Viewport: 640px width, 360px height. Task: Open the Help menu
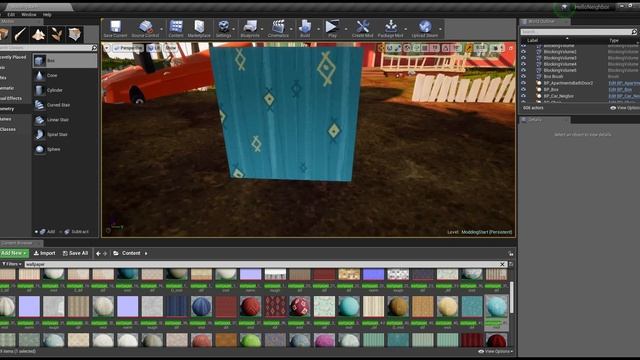47,15
